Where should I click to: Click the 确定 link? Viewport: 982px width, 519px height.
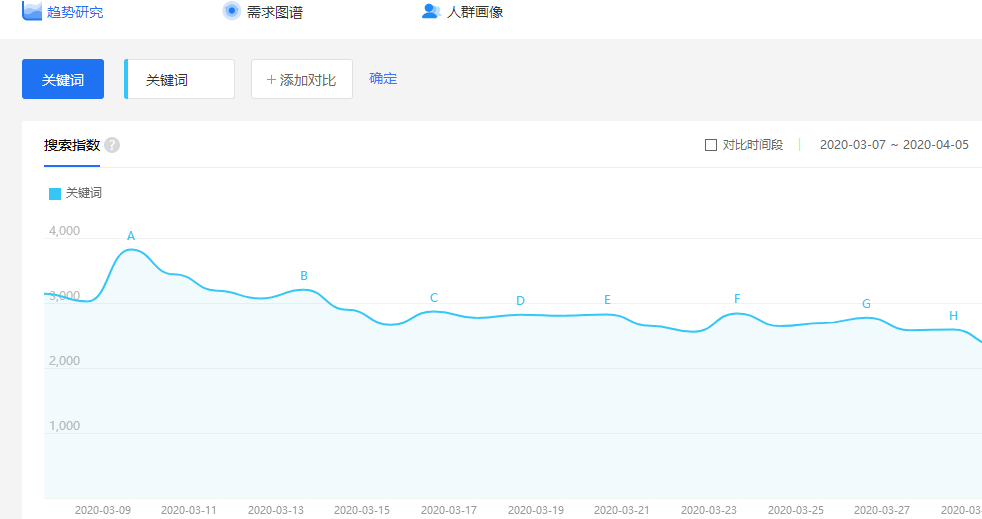383,79
